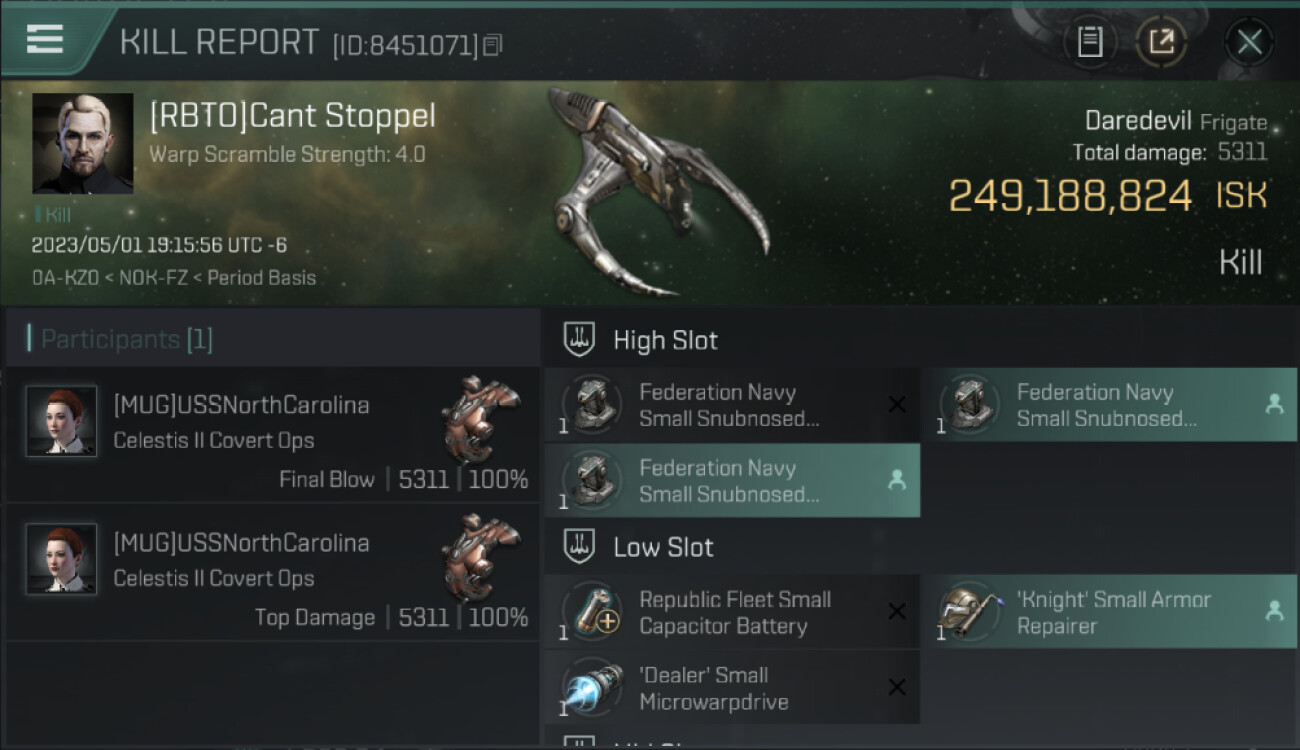The width and height of the screenshot is (1300, 750).
Task: Open the Period Basis region link
Action: point(261,277)
